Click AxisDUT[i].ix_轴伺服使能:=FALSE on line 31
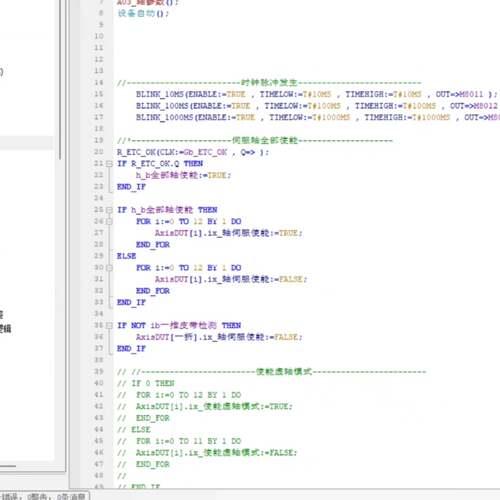Screen dimensions: 500x500 coord(231,279)
